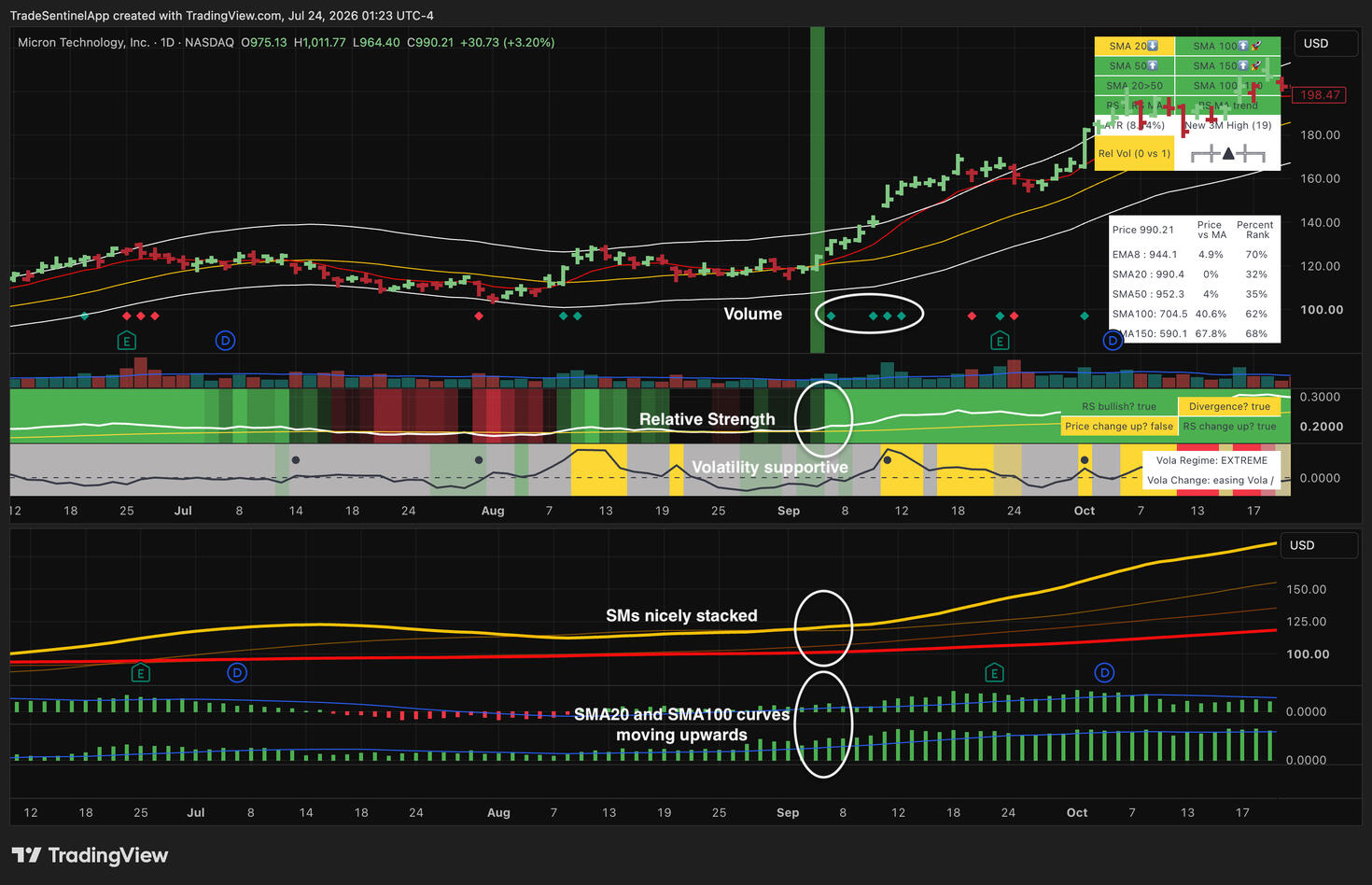Select the SMA 50 table cell

tap(1134, 65)
